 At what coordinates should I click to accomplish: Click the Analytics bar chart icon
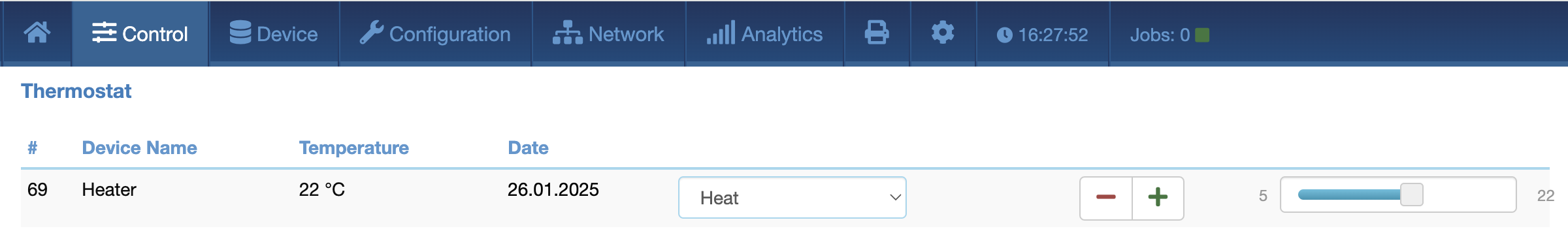[x=721, y=33]
